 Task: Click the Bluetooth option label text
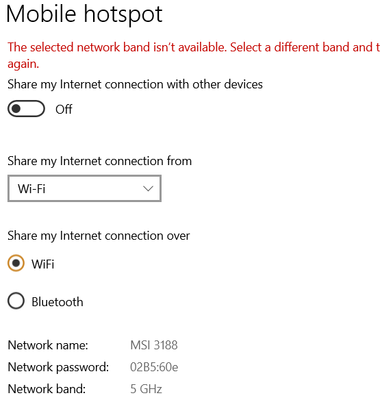click(57, 302)
